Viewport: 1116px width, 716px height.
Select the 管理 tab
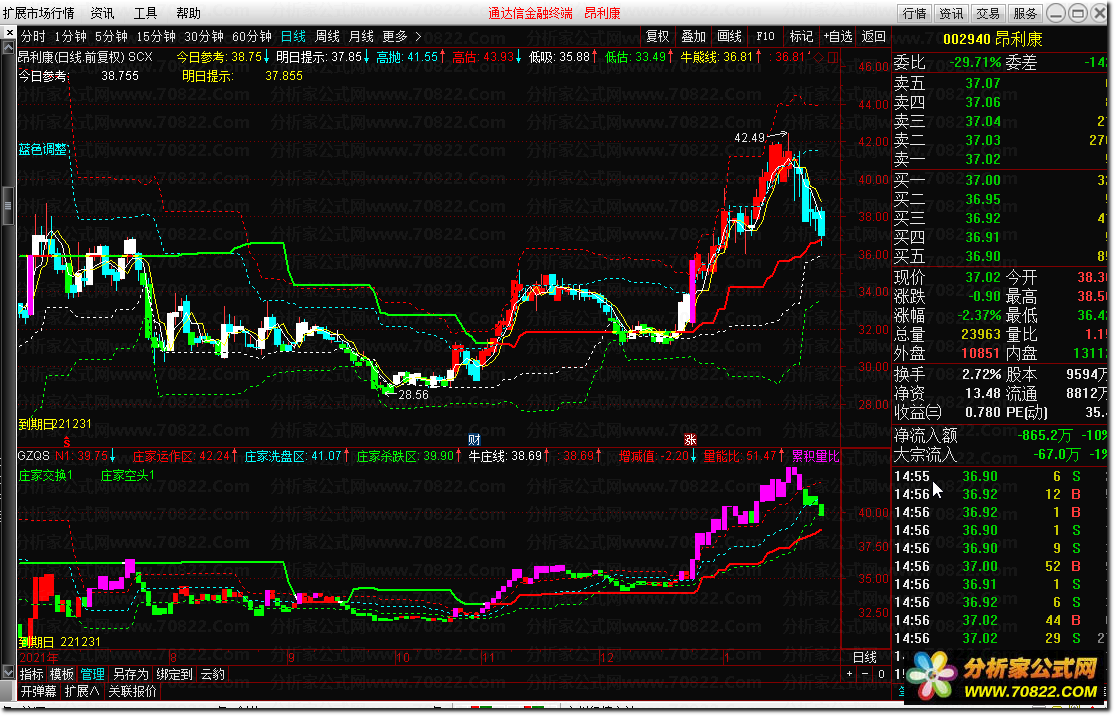(x=93, y=674)
